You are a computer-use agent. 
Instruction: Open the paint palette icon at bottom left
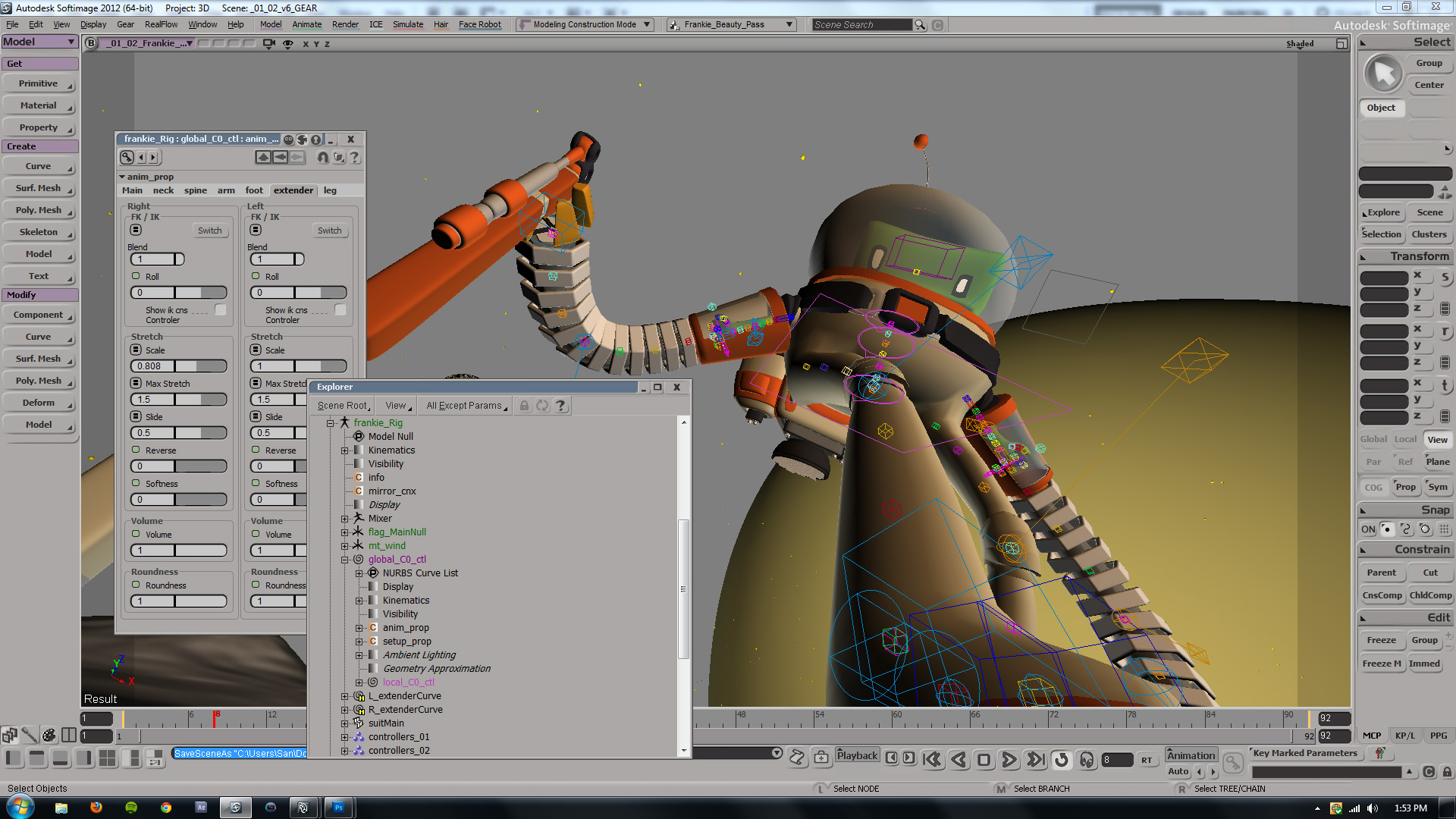[49, 735]
